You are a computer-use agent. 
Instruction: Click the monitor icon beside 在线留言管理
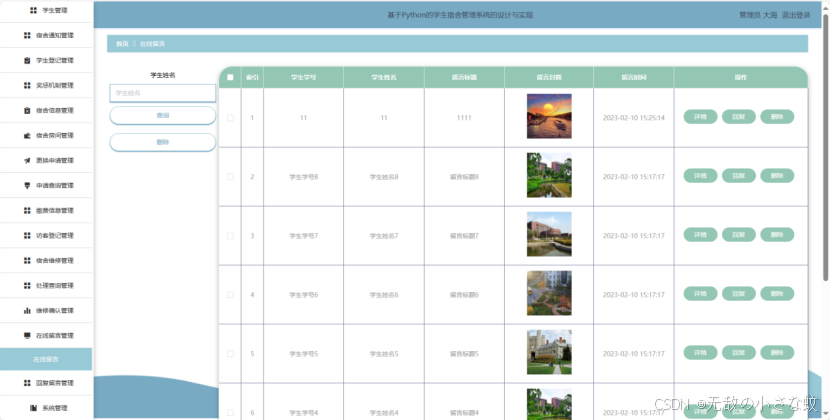click(27, 335)
